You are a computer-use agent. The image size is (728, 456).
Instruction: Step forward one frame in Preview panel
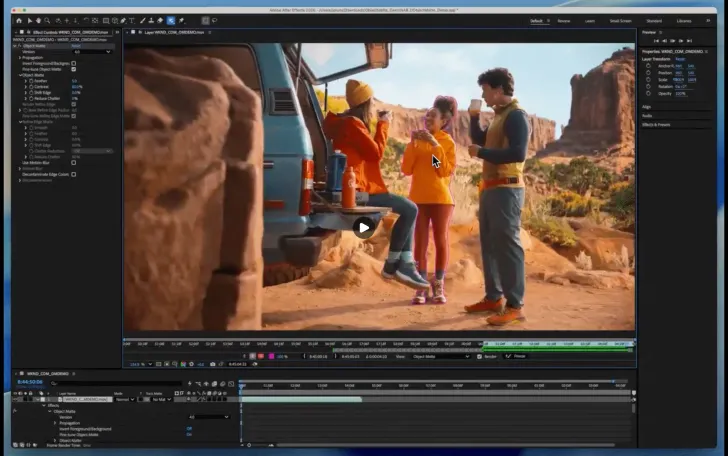[681, 41]
